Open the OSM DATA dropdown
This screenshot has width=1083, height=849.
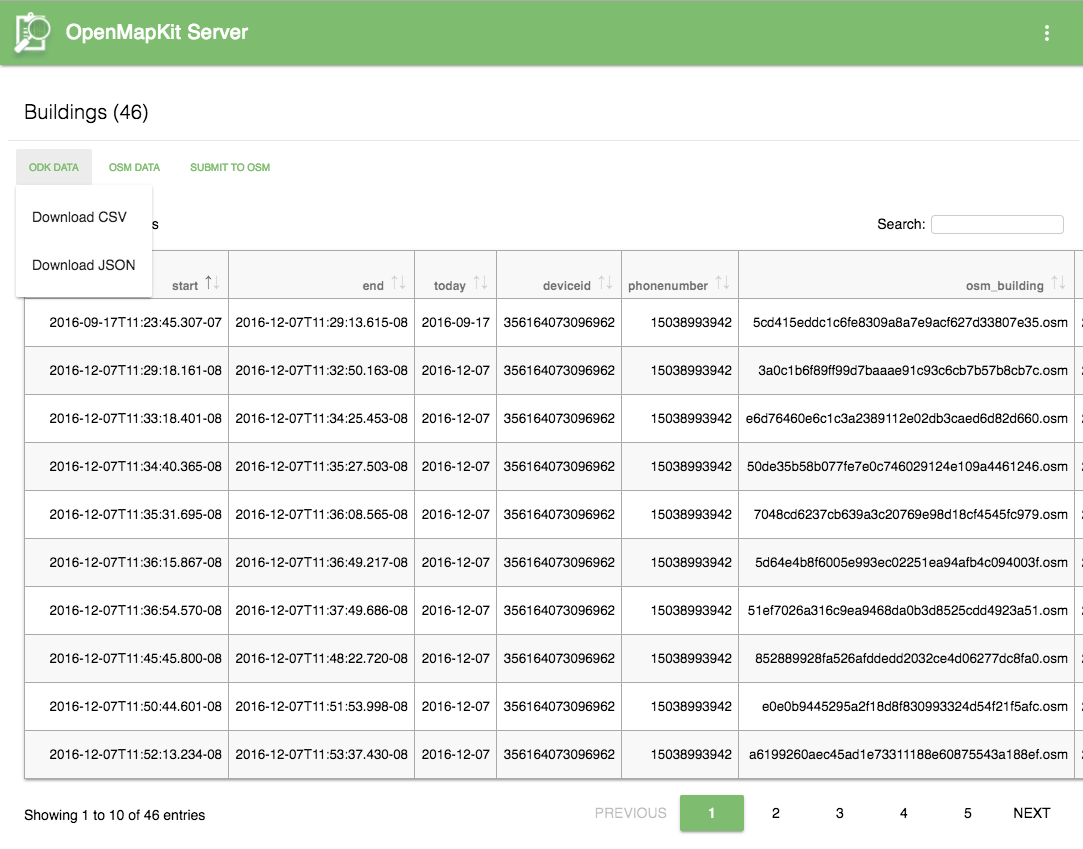(x=134, y=167)
